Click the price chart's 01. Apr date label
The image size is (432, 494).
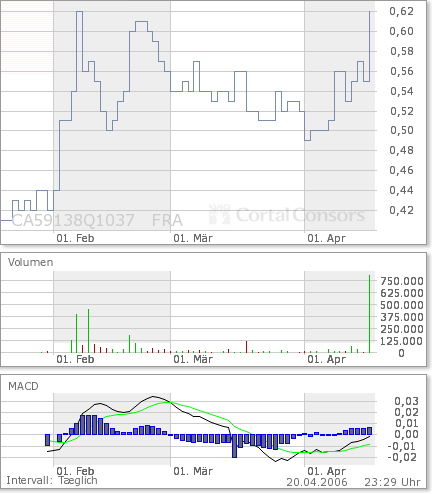tap(327, 238)
